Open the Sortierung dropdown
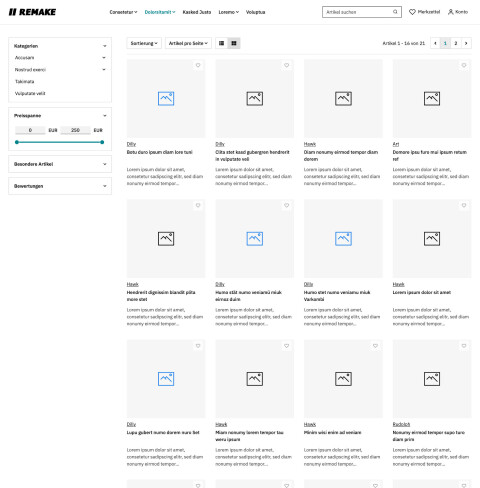This screenshot has width=480, height=488. tap(144, 43)
